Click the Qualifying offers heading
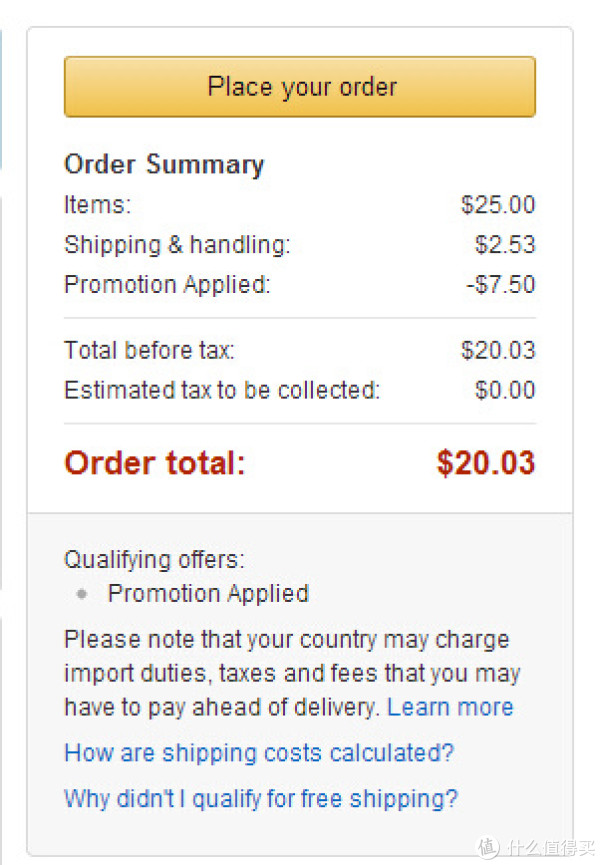 tap(154, 560)
